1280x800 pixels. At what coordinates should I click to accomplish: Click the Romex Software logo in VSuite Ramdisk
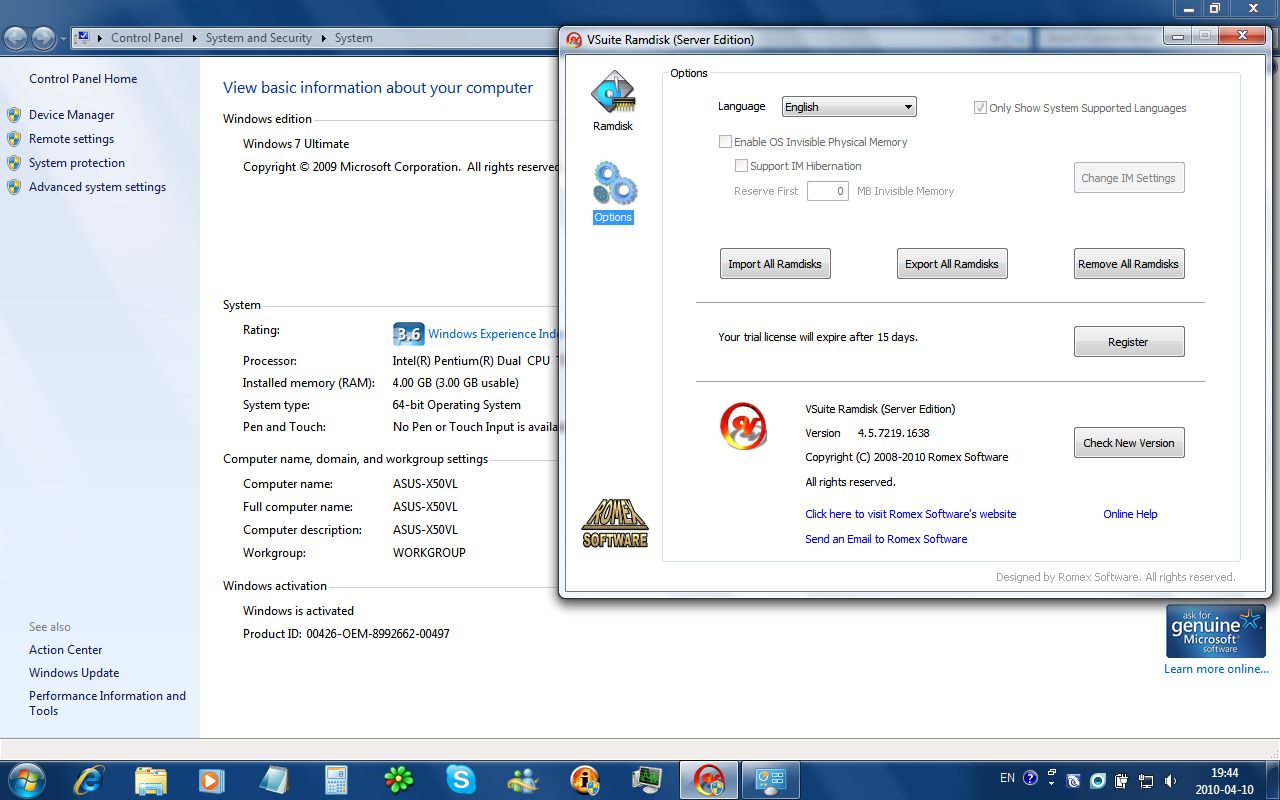pyautogui.click(x=615, y=523)
